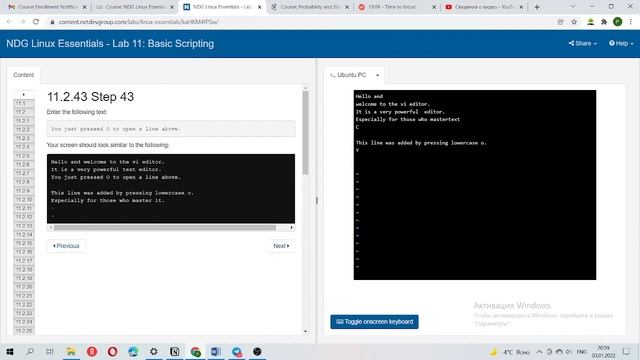Open the Share dropdown menu
The height and width of the screenshot is (360, 640).
pos(583,43)
